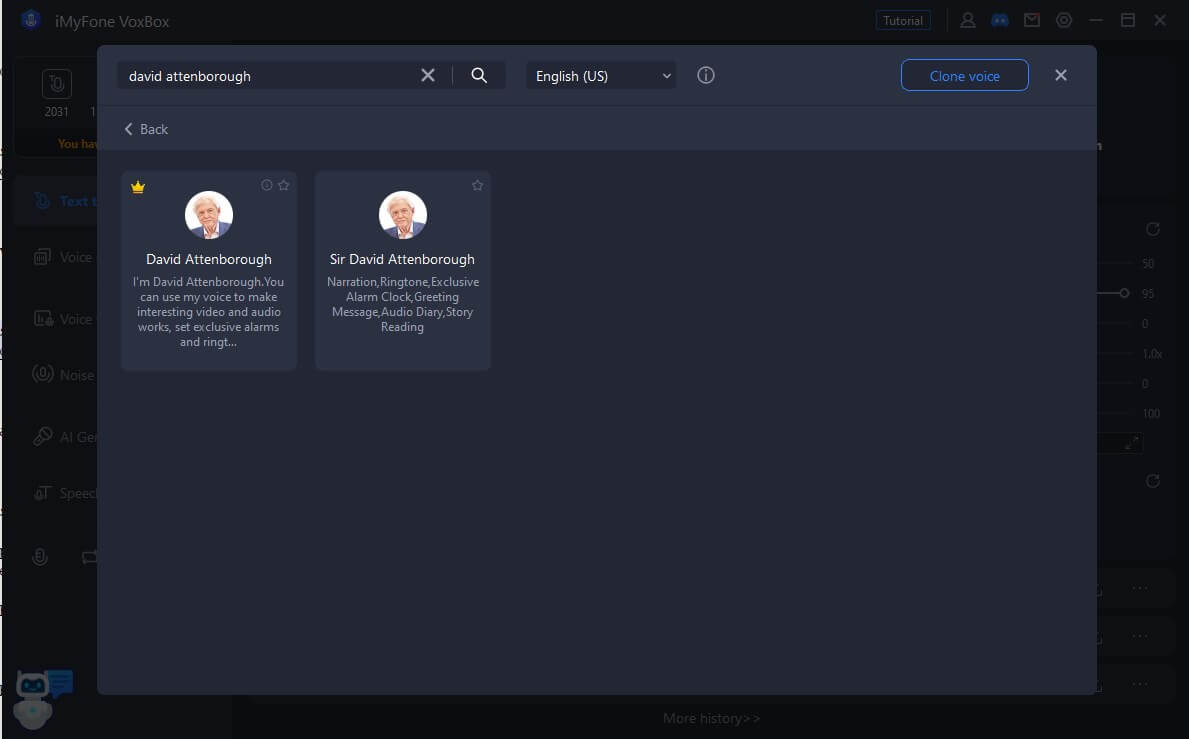
Task: Open the Text sidebar item
Action: (x=64, y=201)
